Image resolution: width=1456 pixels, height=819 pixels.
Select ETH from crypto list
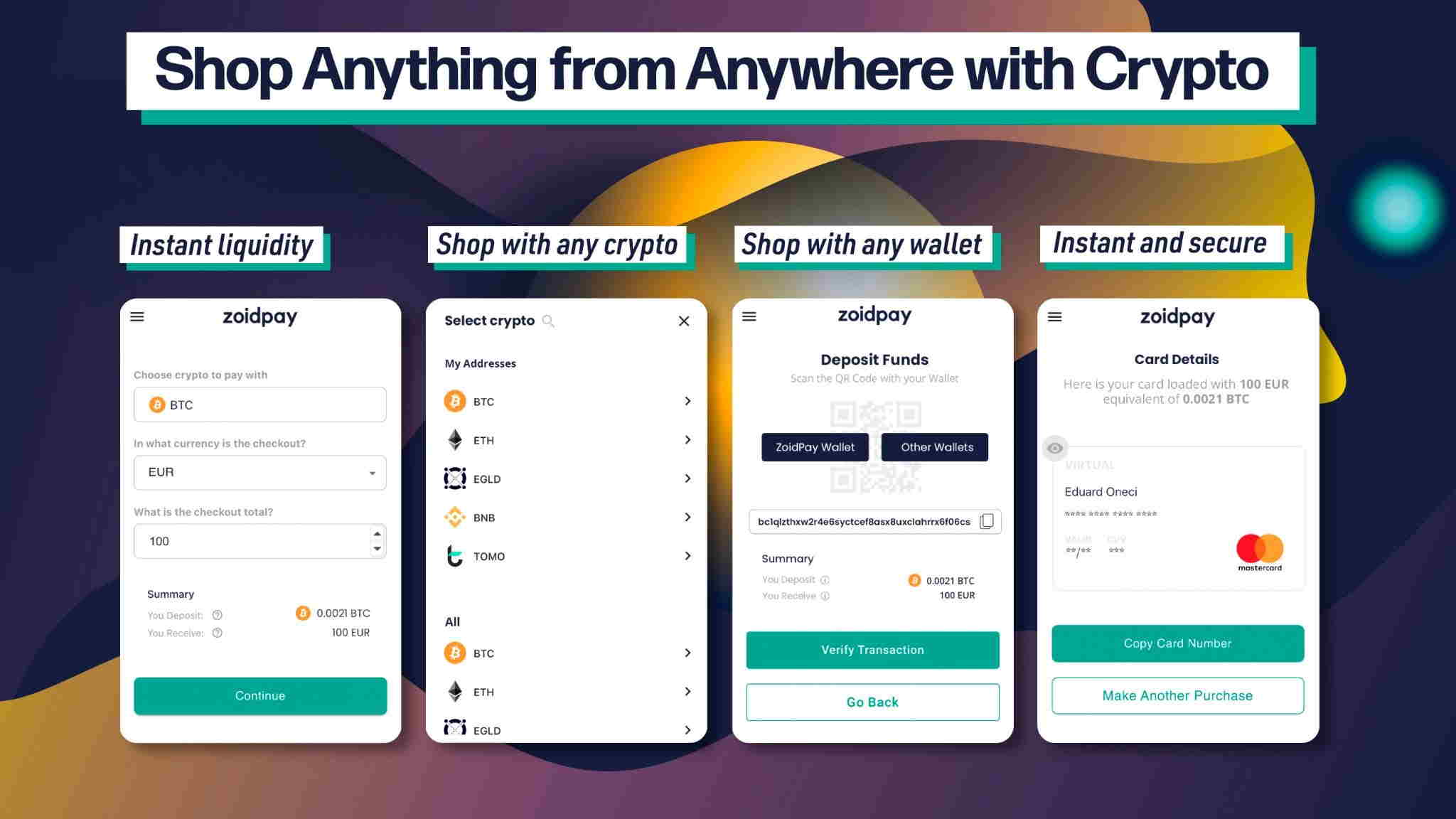(566, 440)
